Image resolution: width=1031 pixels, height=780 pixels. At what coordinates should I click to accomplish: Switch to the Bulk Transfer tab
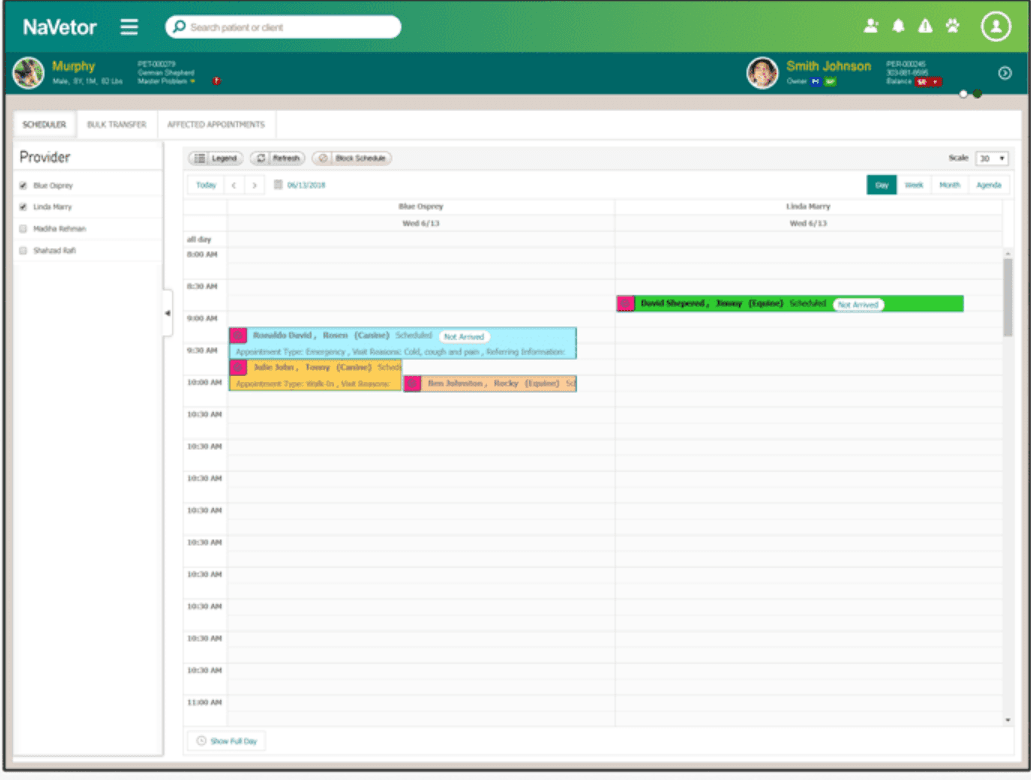[x=116, y=125]
